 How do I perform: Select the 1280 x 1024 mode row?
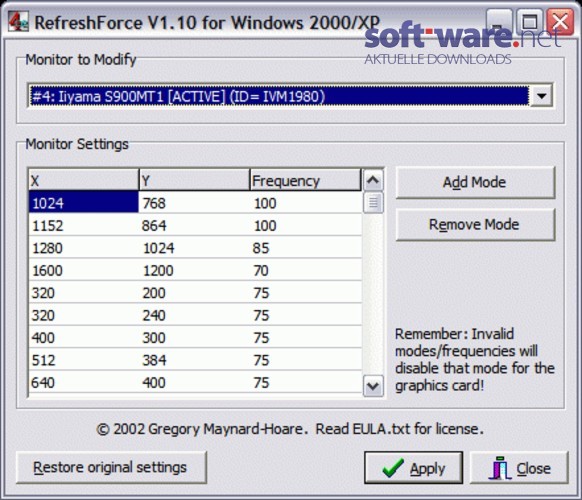point(195,248)
